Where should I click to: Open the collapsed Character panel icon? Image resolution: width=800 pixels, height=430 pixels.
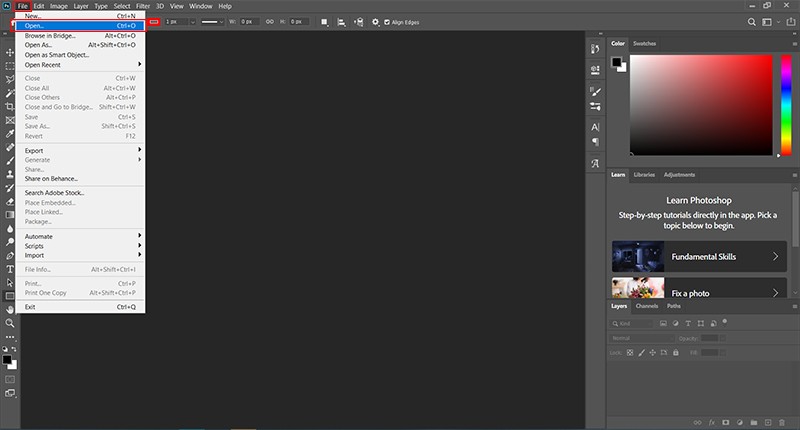(595, 127)
